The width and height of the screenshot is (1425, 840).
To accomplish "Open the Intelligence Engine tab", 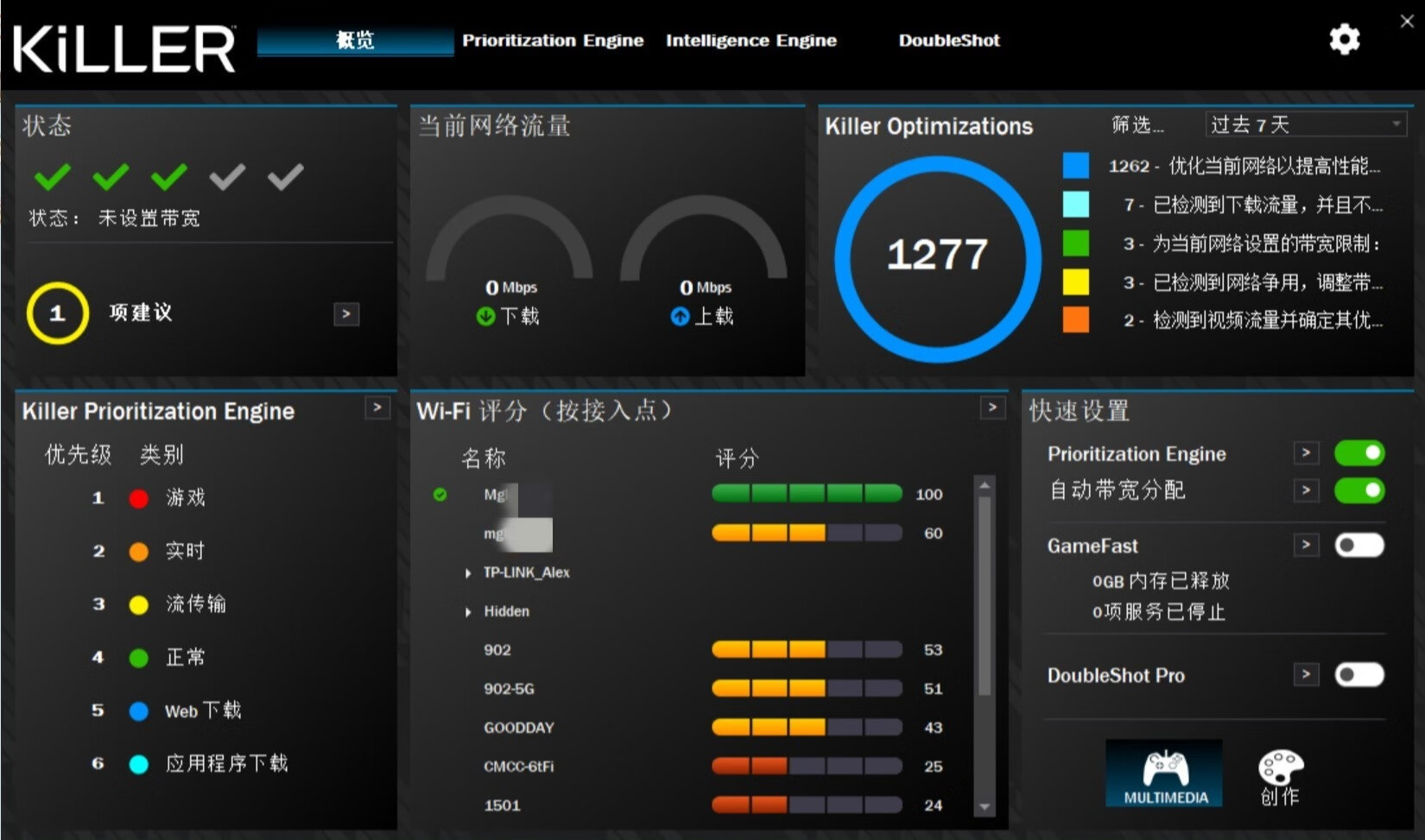I will pyautogui.click(x=750, y=40).
